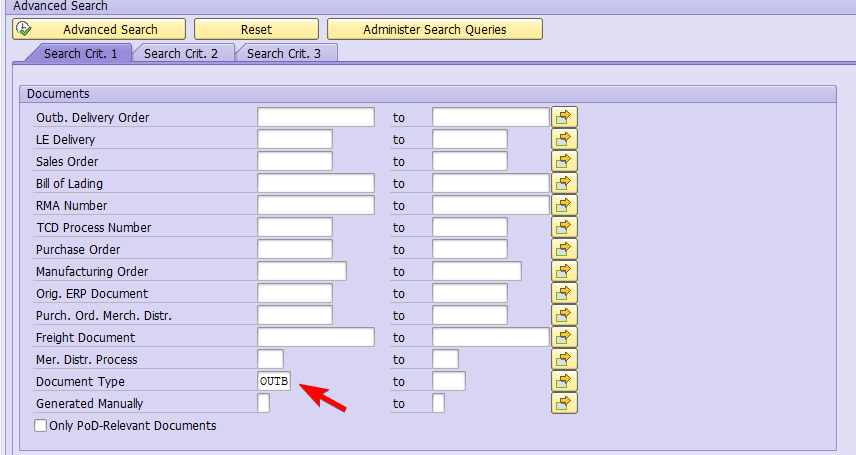This screenshot has height=455, width=856.
Task: Click the Document Type field containing OUTB
Action: click(x=274, y=382)
